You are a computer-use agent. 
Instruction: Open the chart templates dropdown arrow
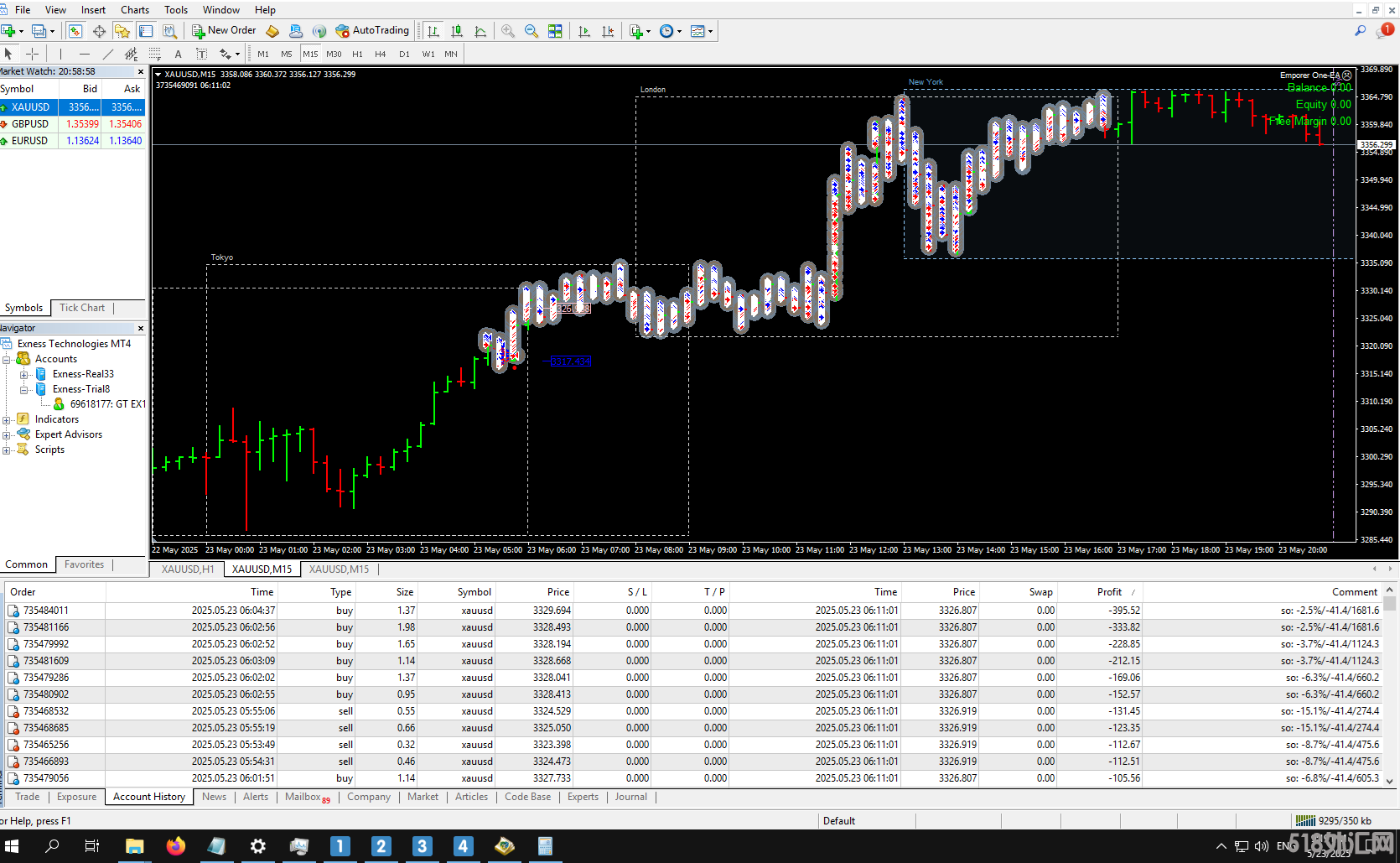point(711,32)
